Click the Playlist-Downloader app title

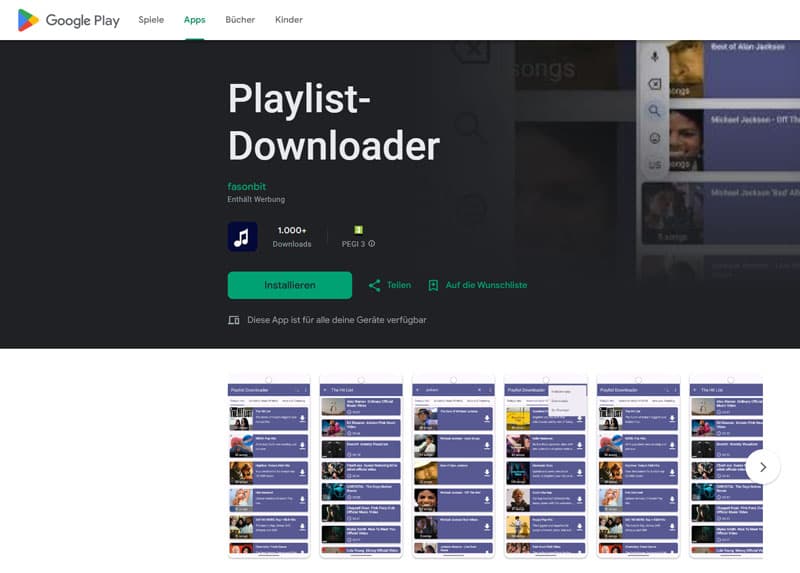click(x=334, y=122)
